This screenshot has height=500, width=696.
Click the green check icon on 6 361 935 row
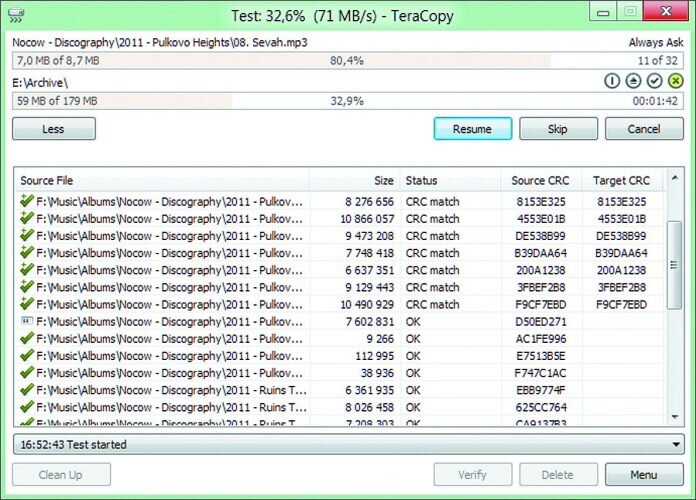(x=27, y=389)
